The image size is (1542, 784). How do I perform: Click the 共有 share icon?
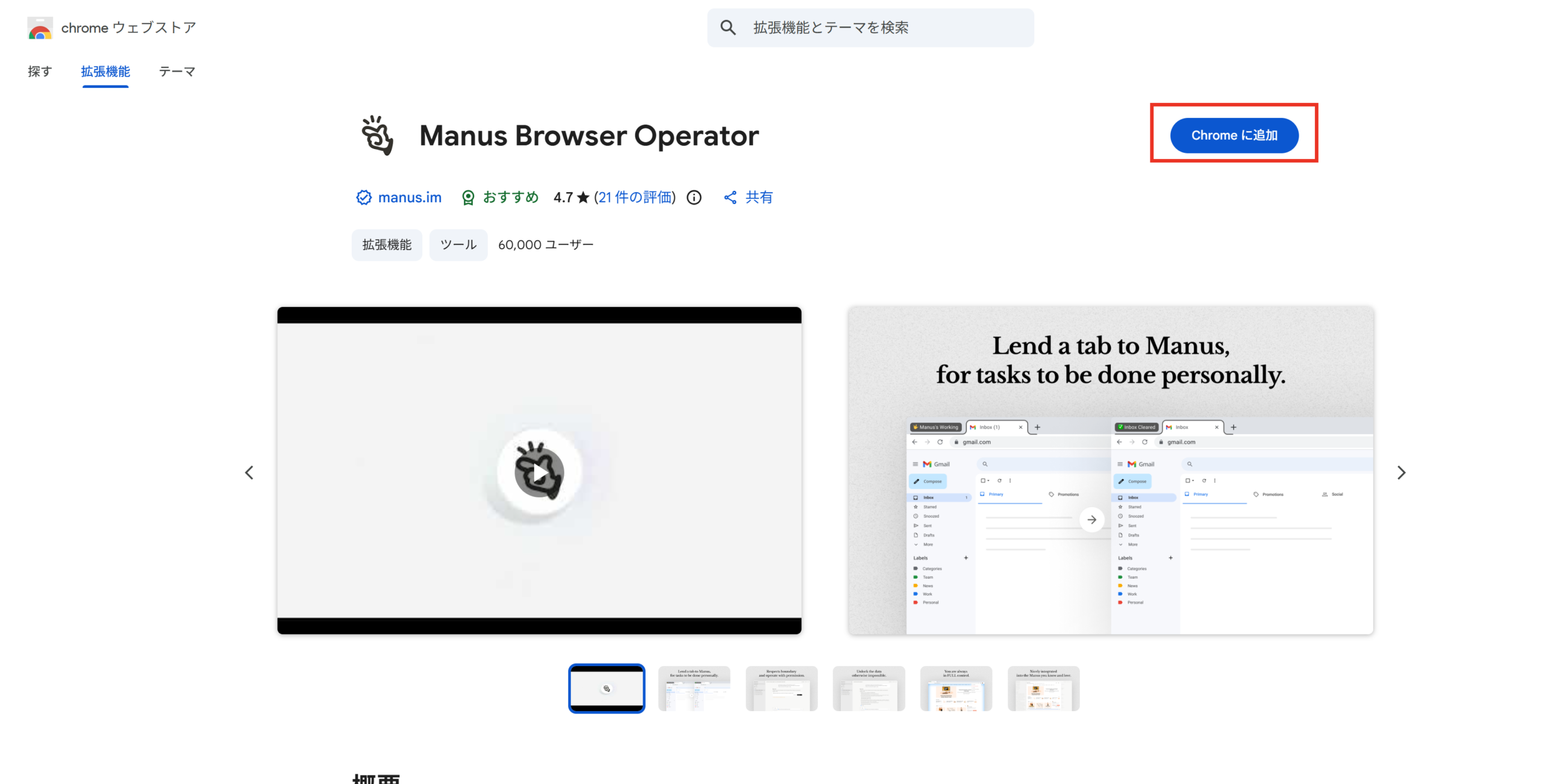coord(730,198)
